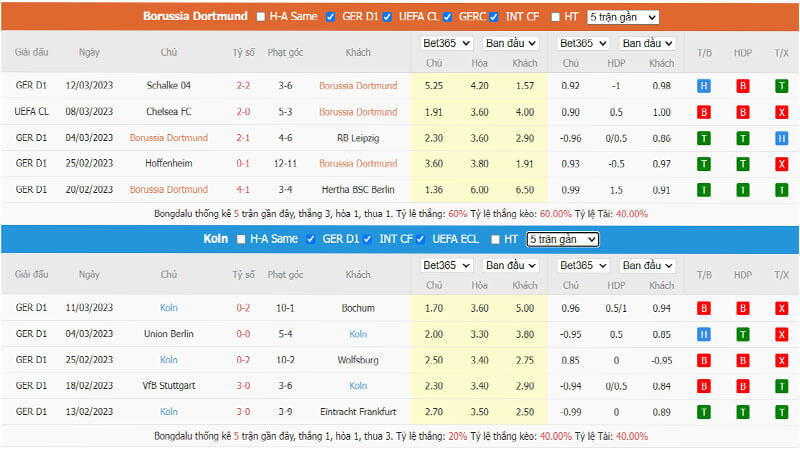Click the 5.25 odds in Schalke 04 row
This screenshot has height=451, width=800.
[x=434, y=86]
